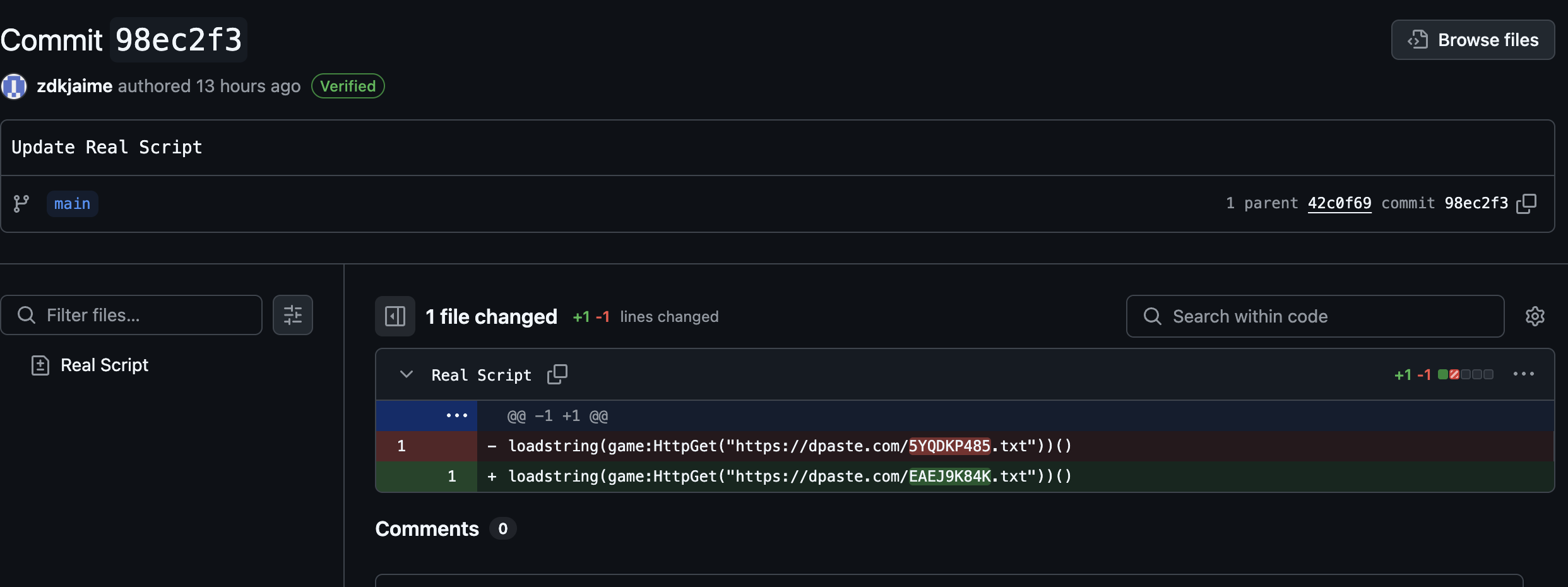Open the main branch page

[72, 203]
